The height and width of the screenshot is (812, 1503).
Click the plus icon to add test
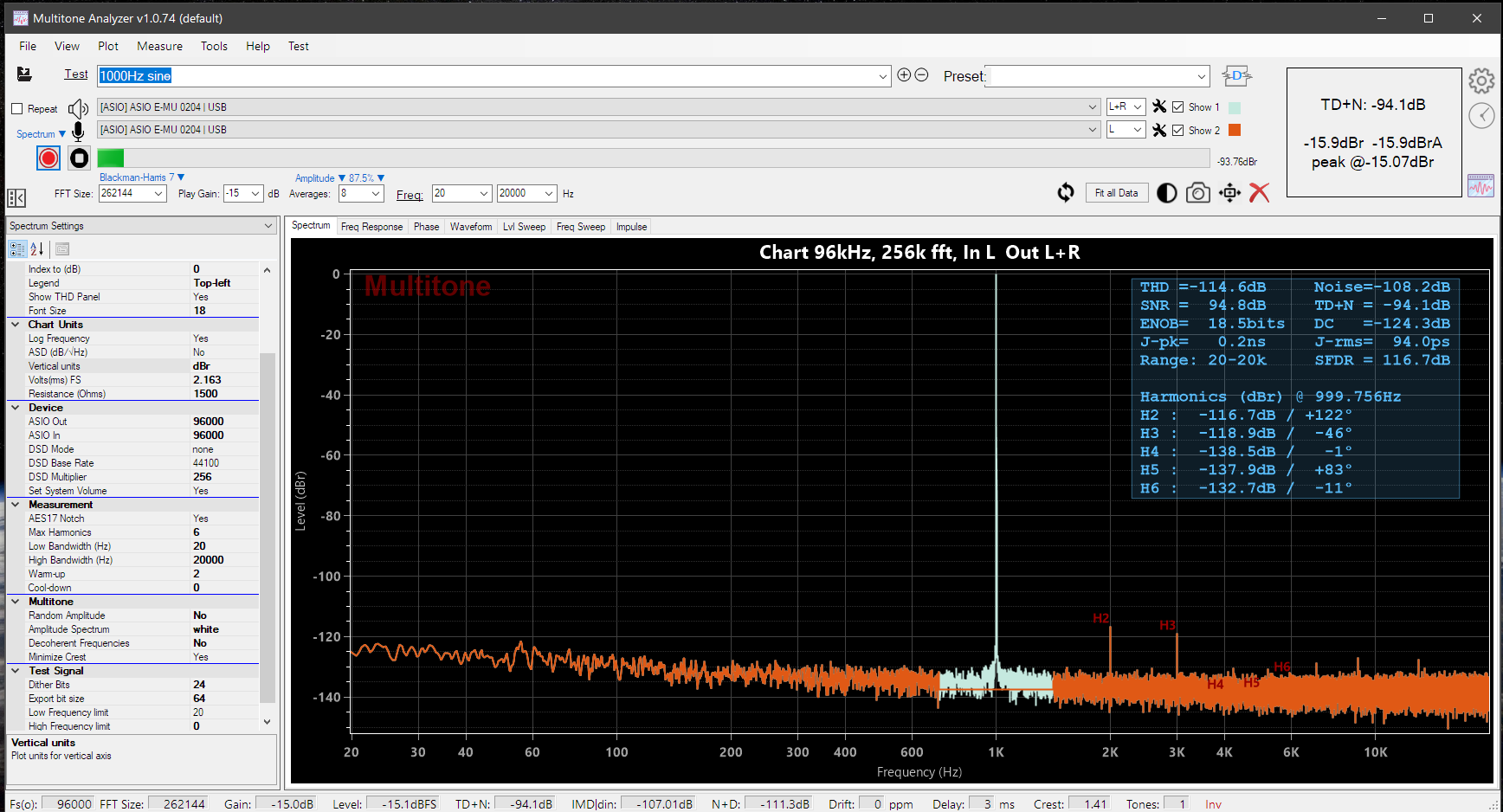(x=904, y=75)
